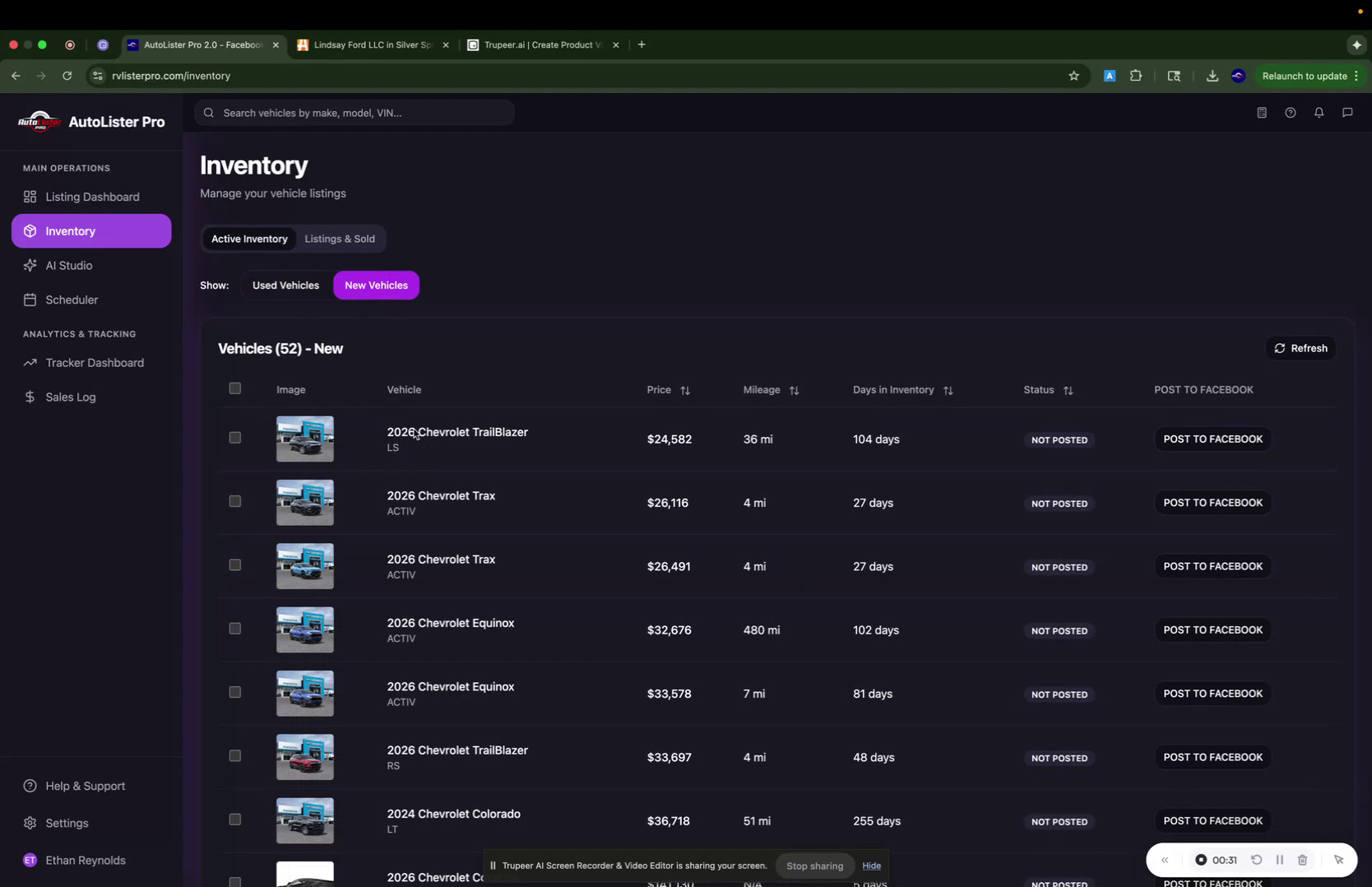Open the Tracker Dashboard
Screen dimensions: 1372x887
click(94, 362)
